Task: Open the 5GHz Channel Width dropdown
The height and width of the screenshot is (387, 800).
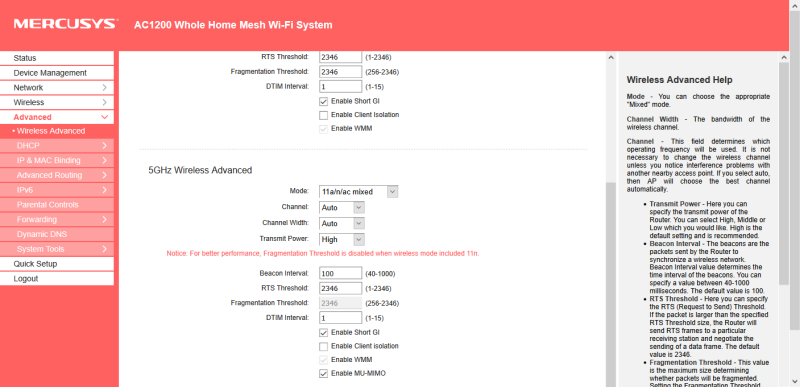Action: click(342, 223)
